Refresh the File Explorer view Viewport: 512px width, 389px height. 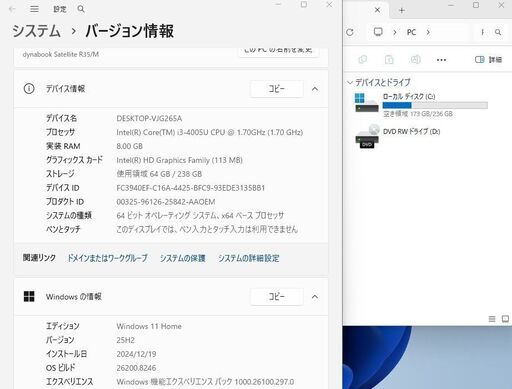(x=350, y=32)
